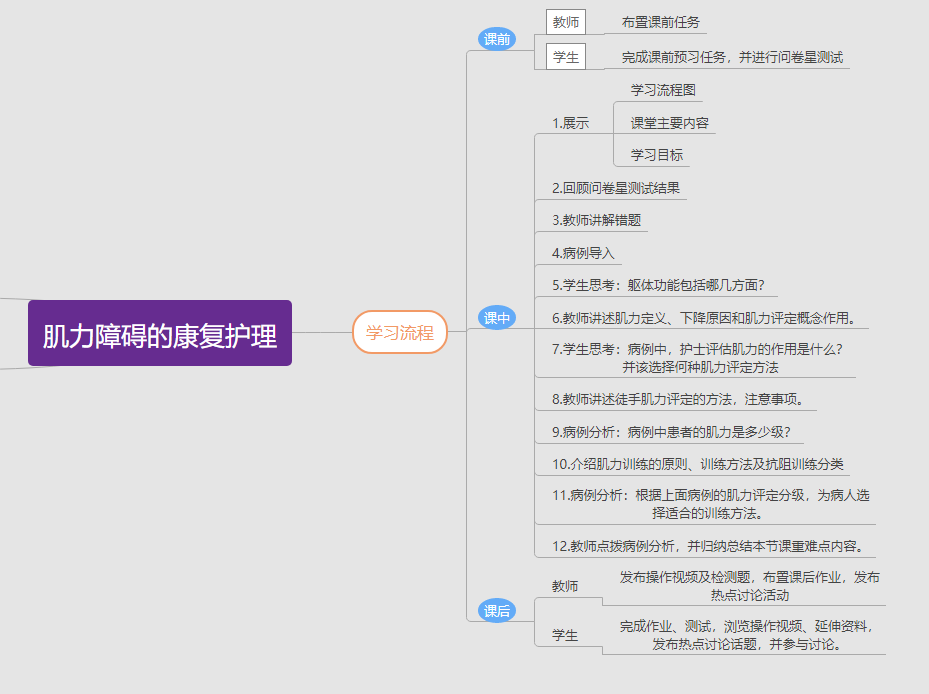Select 11.病例分析：根据上面病例 node
This screenshot has height=694, width=929.
pos(710,504)
